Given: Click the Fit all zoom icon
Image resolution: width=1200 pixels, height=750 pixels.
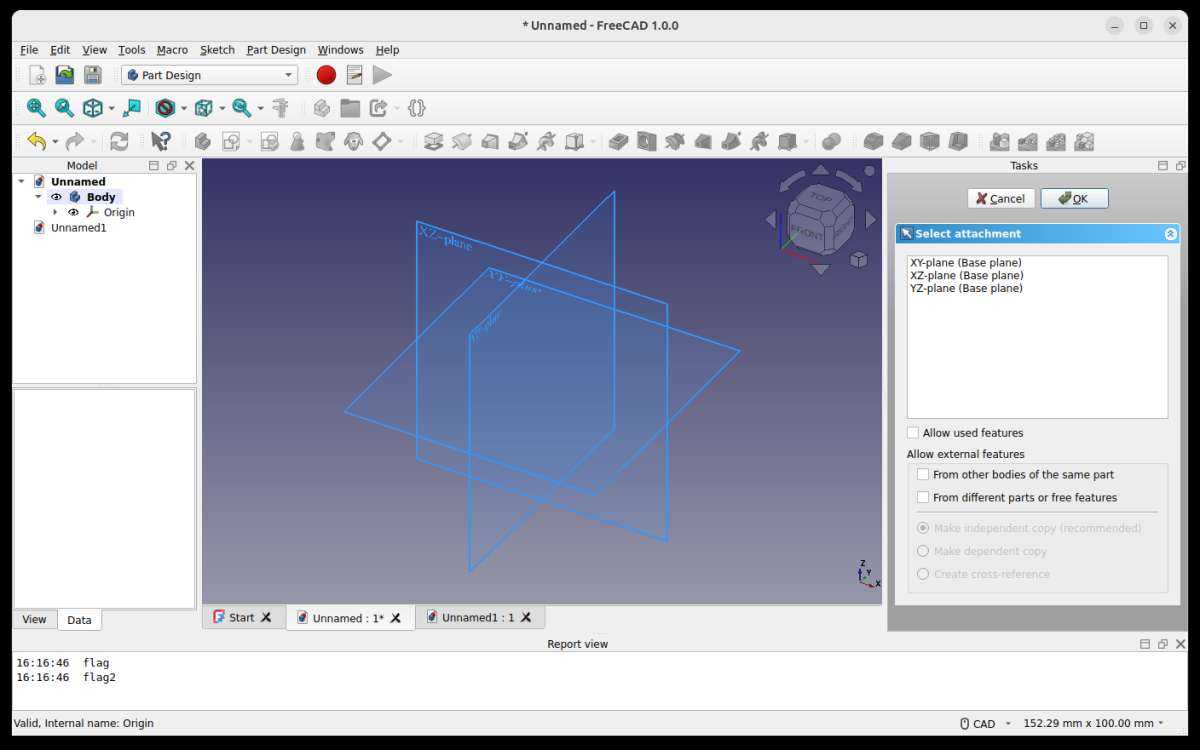Looking at the screenshot, I should 36,108.
